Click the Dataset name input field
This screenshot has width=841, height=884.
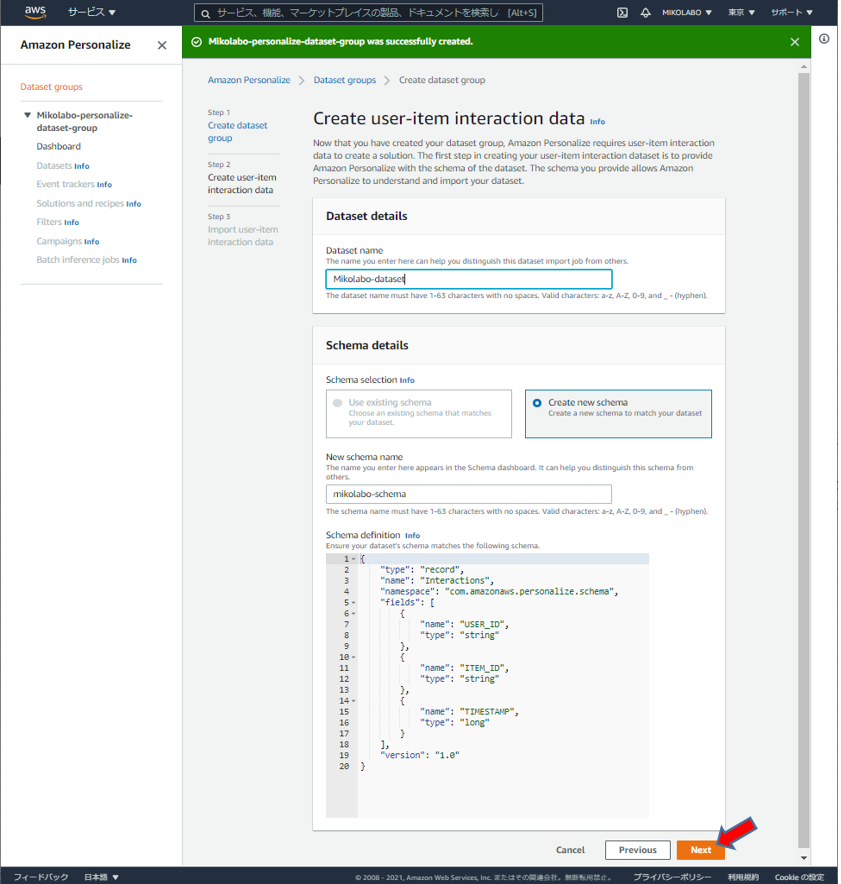[470, 280]
